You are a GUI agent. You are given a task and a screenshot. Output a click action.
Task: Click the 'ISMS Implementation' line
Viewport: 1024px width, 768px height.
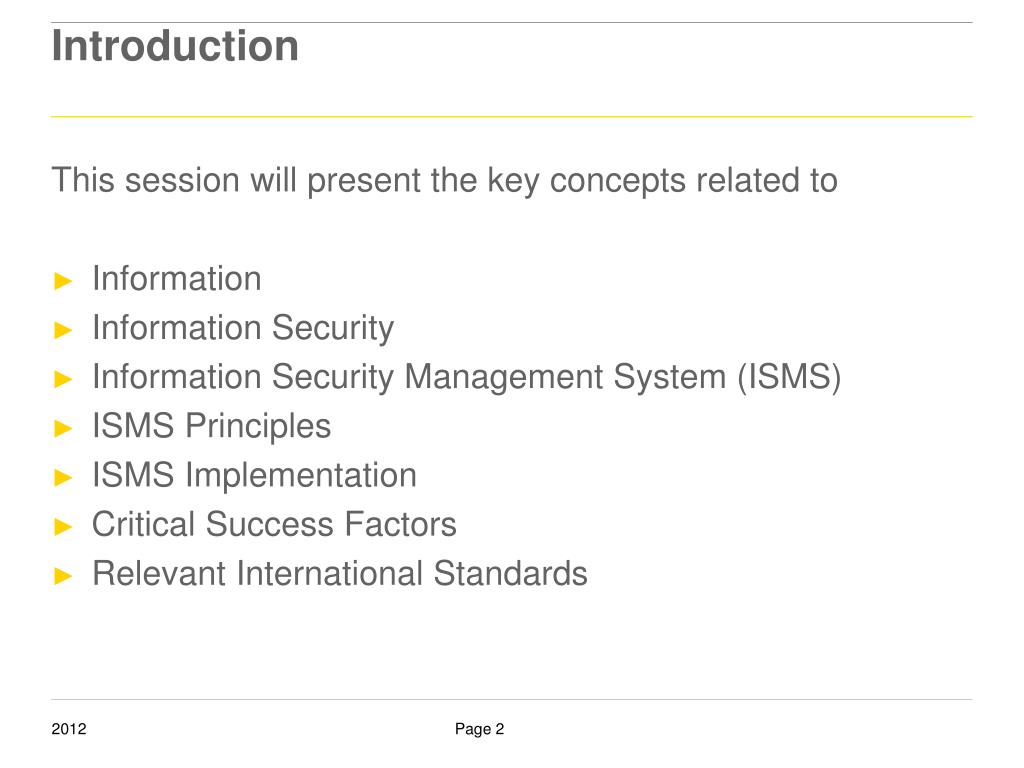[254, 475]
